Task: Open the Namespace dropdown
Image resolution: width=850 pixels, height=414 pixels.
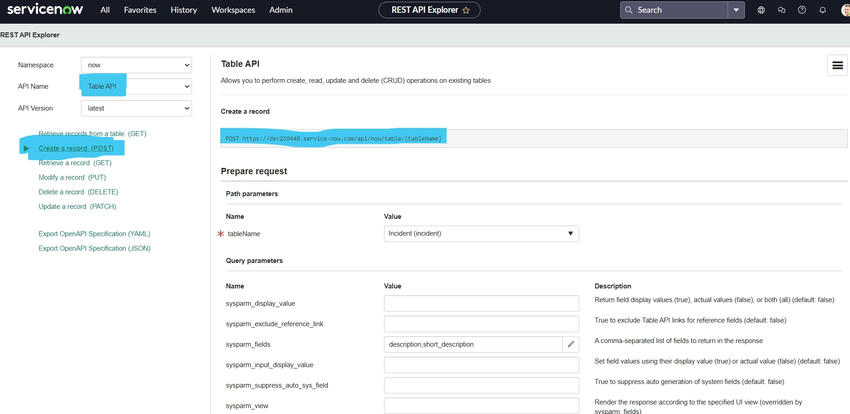Action: [x=136, y=65]
